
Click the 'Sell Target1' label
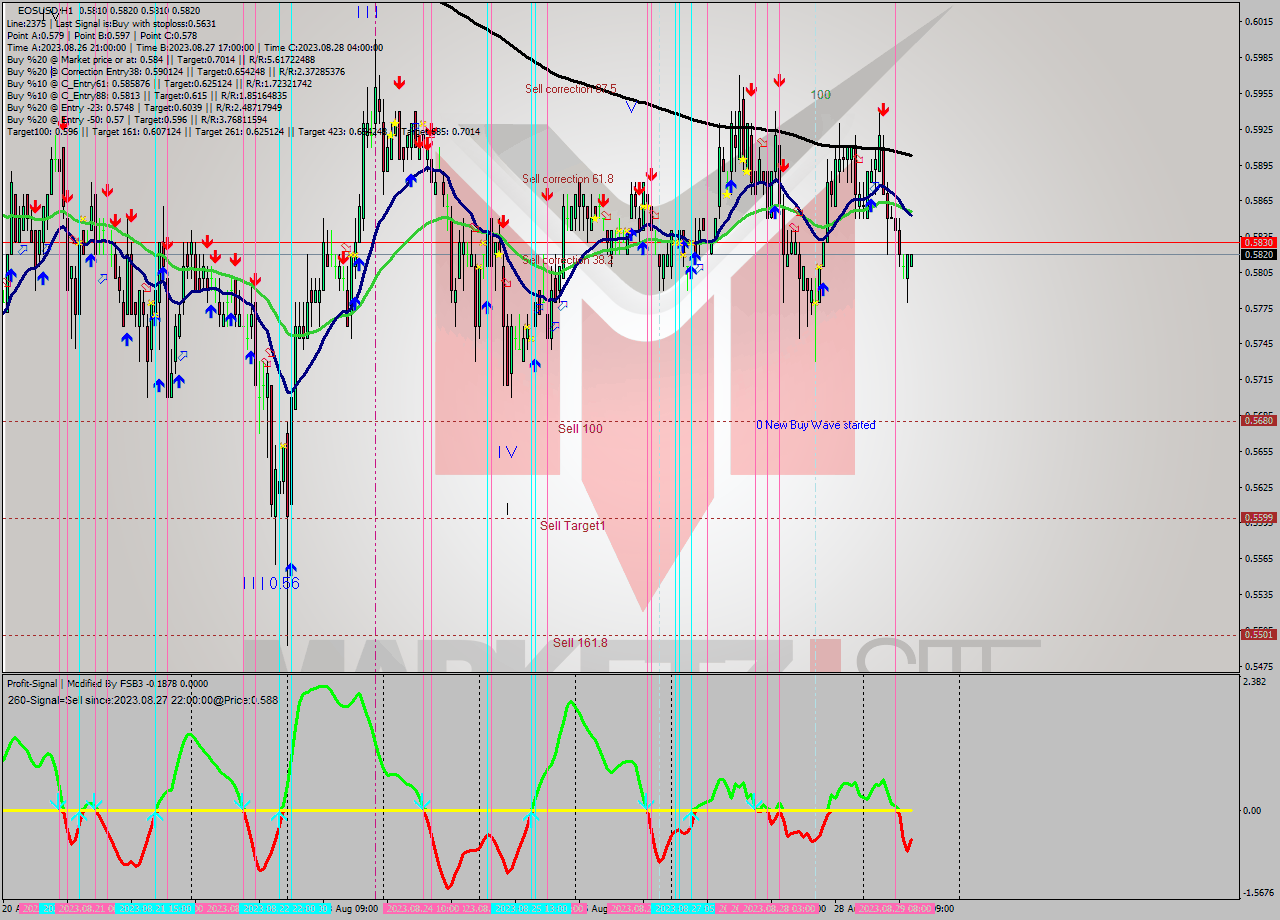(x=573, y=525)
